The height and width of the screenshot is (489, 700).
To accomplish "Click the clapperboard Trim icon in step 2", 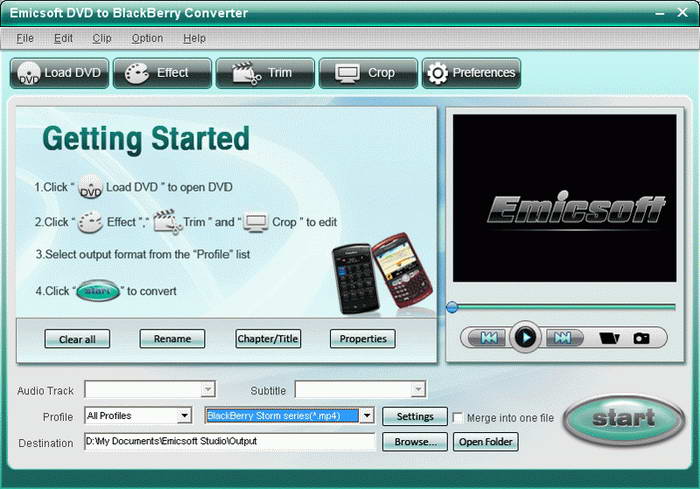I will click(167, 222).
